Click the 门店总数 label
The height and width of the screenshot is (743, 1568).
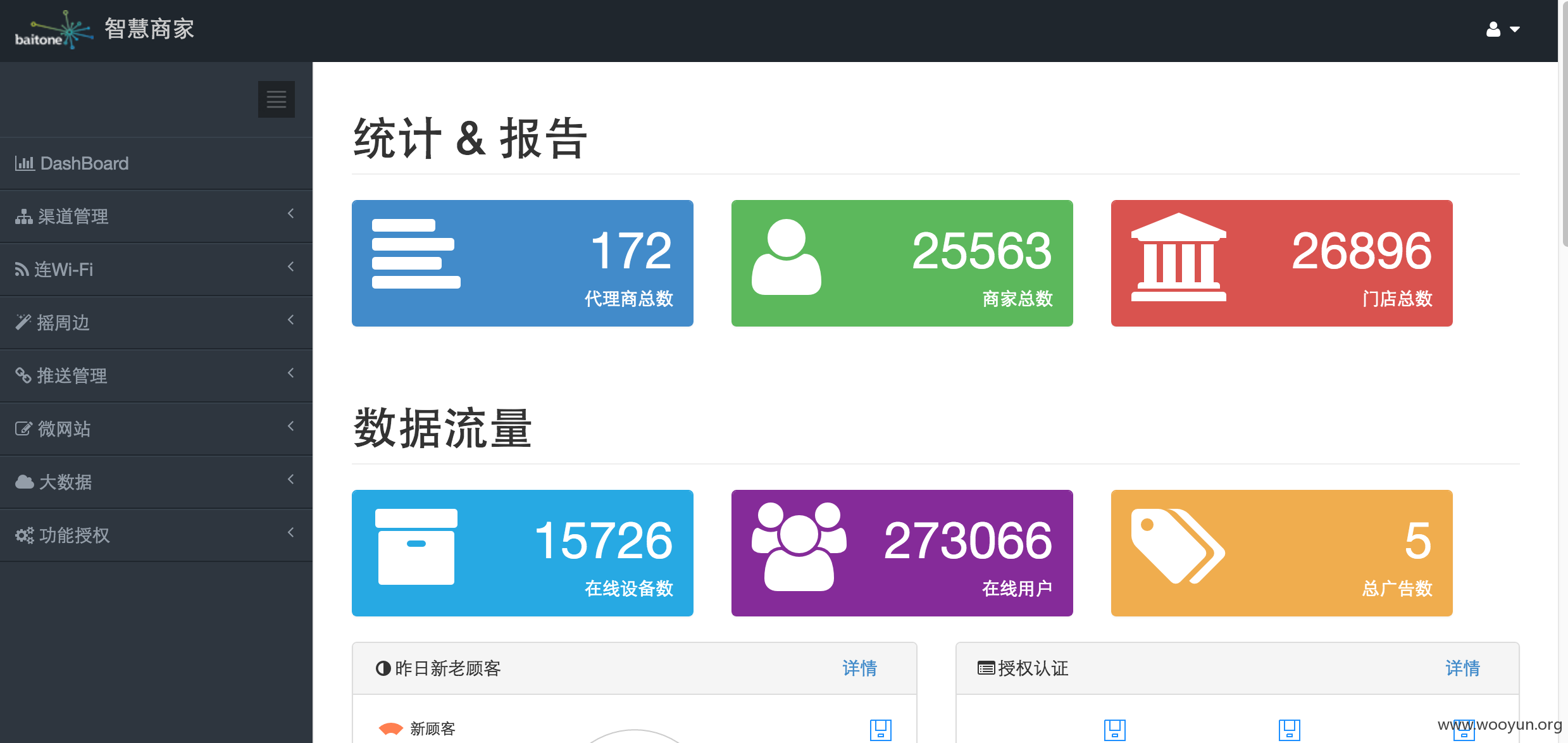point(1397,299)
